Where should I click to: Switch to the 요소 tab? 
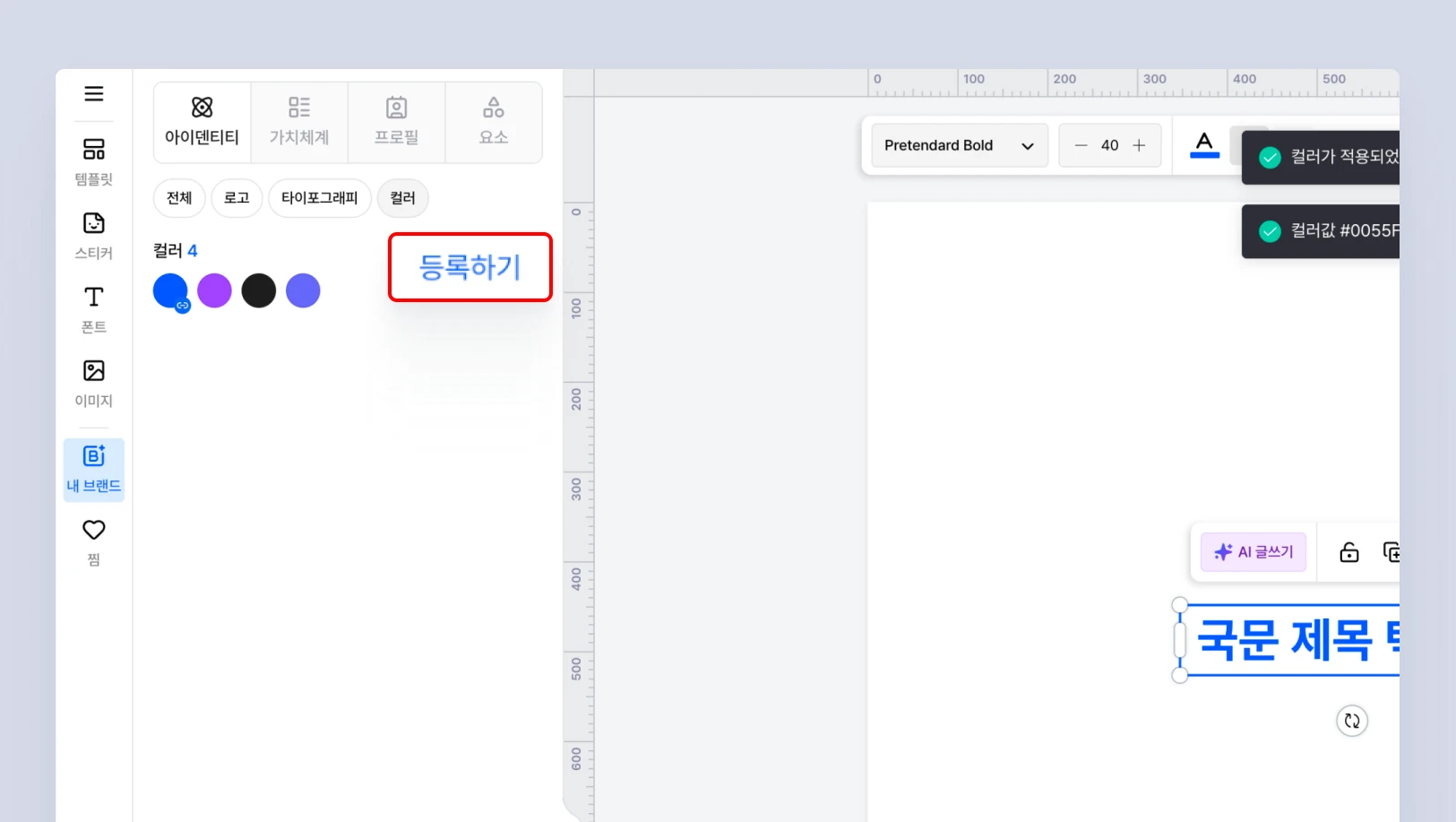pos(494,122)
